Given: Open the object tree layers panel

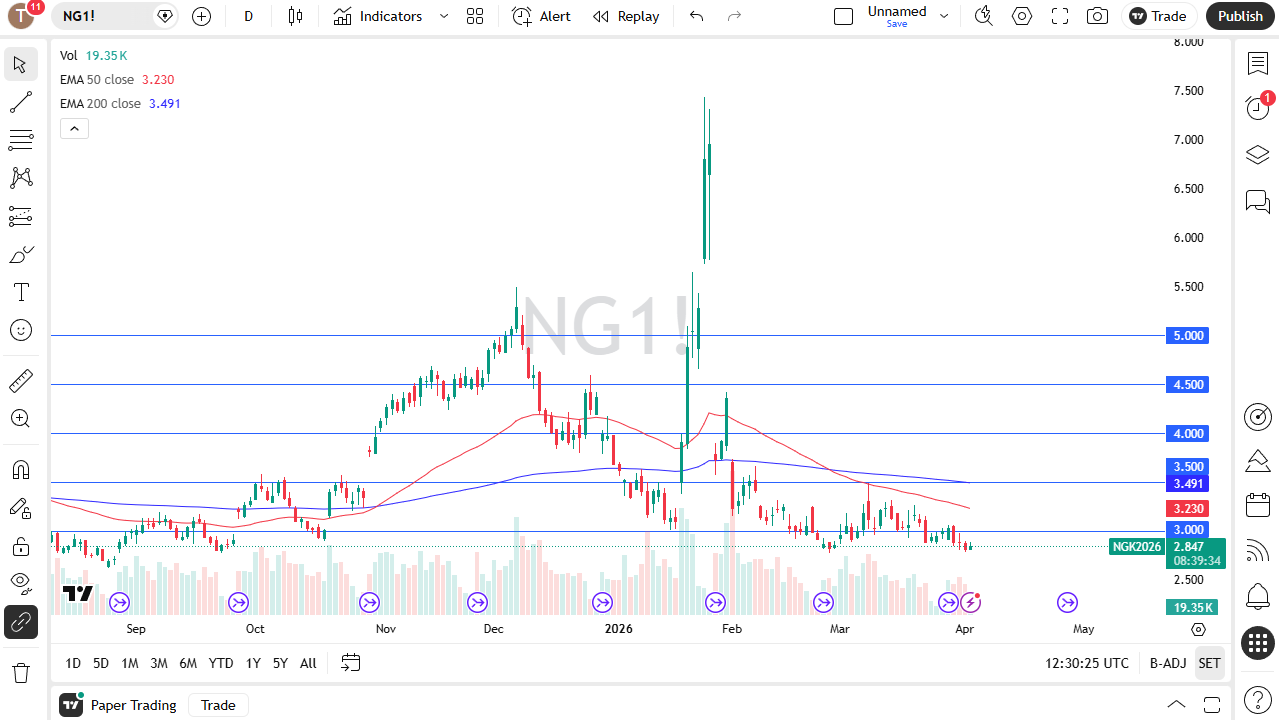Looking at the screenshot, I should click(1258, 155).
